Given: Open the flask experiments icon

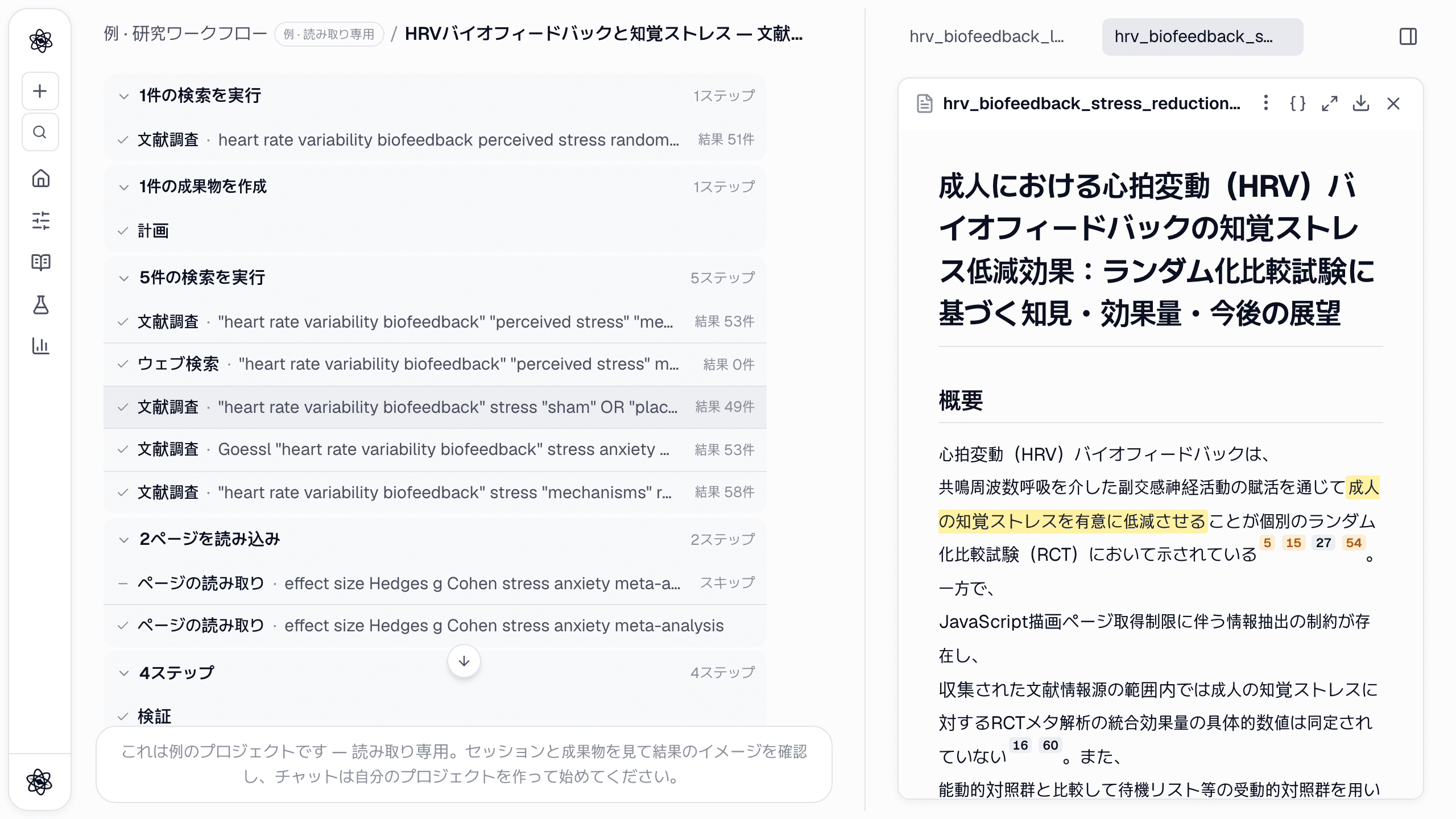Looking at the screenshot, I should tap(40, 305).
